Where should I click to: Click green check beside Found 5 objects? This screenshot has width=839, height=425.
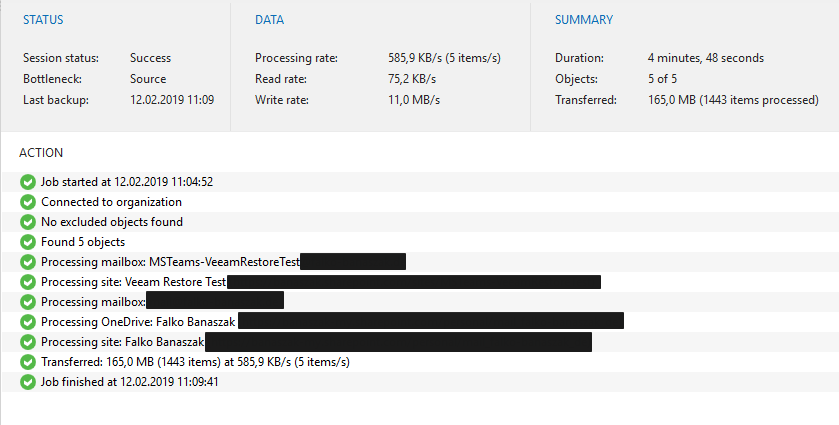click(28, 242)
